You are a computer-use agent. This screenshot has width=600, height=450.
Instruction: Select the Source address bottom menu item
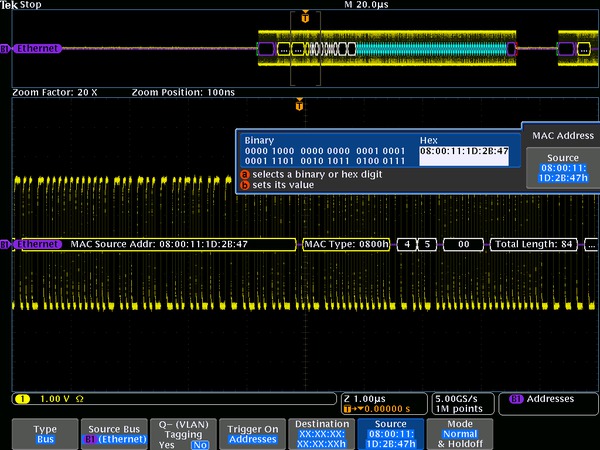[390, 432]
